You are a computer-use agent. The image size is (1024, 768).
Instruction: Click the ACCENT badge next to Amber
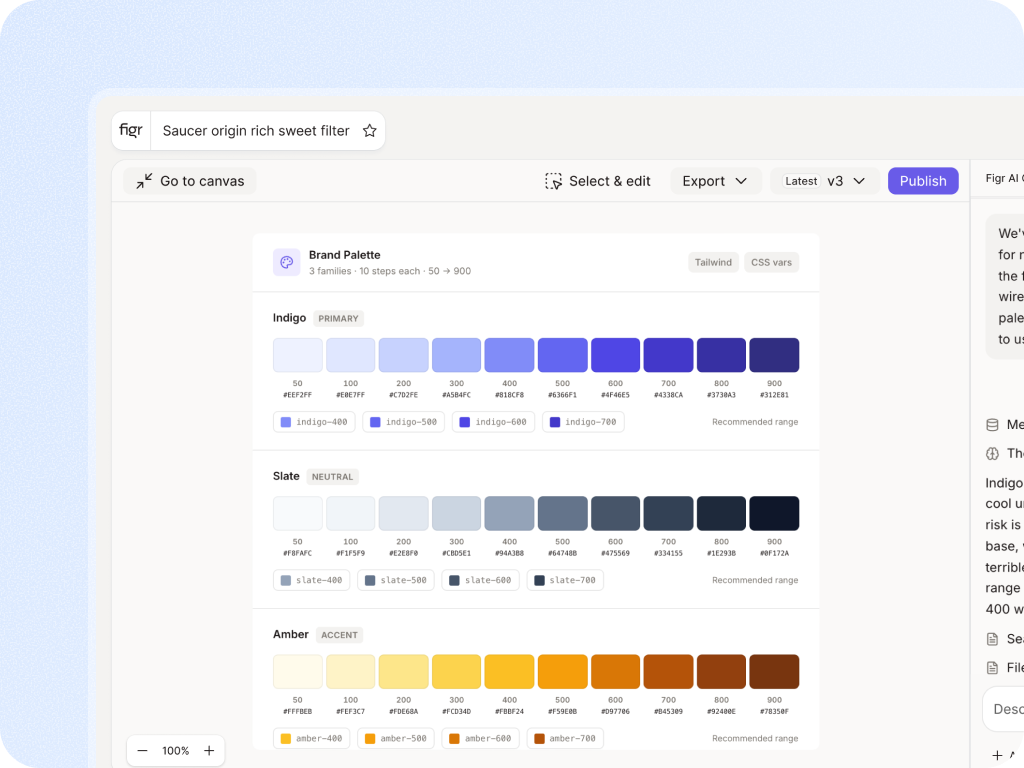(340, 635)
